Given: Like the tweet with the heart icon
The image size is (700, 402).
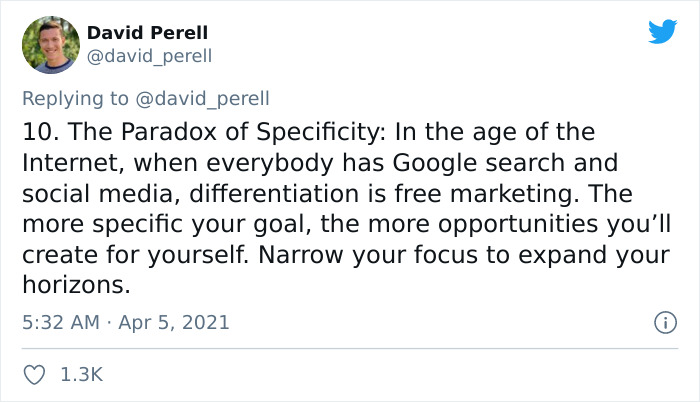Looking at the screenshot, I should point(34,375).
